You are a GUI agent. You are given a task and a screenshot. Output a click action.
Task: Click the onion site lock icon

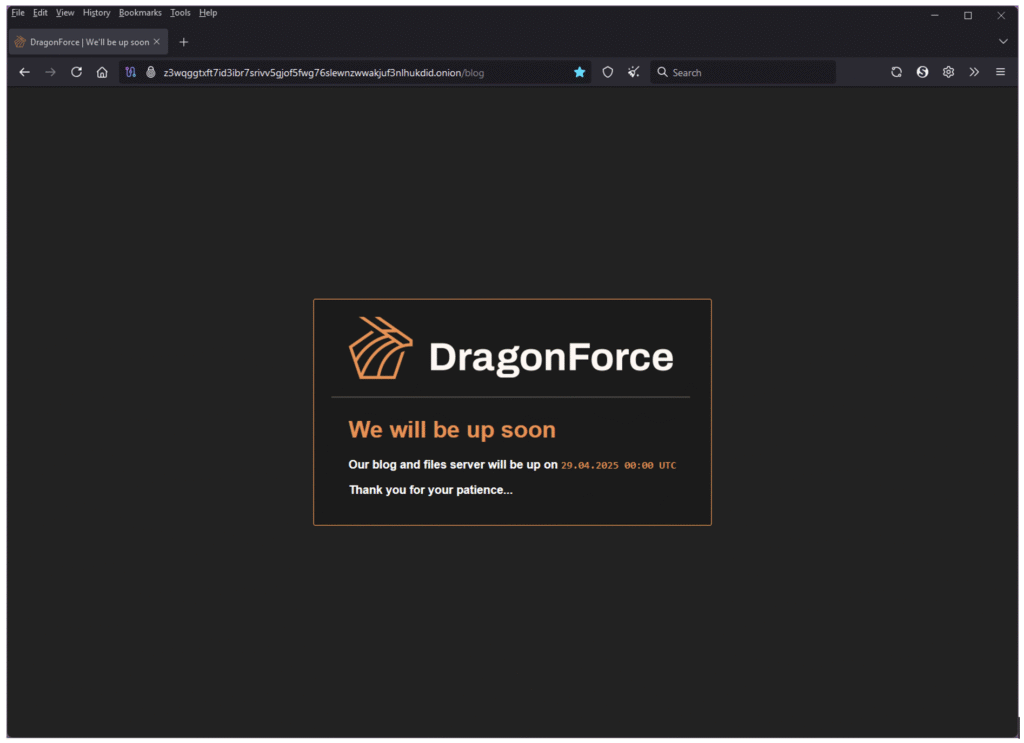(x=151, y=72)
